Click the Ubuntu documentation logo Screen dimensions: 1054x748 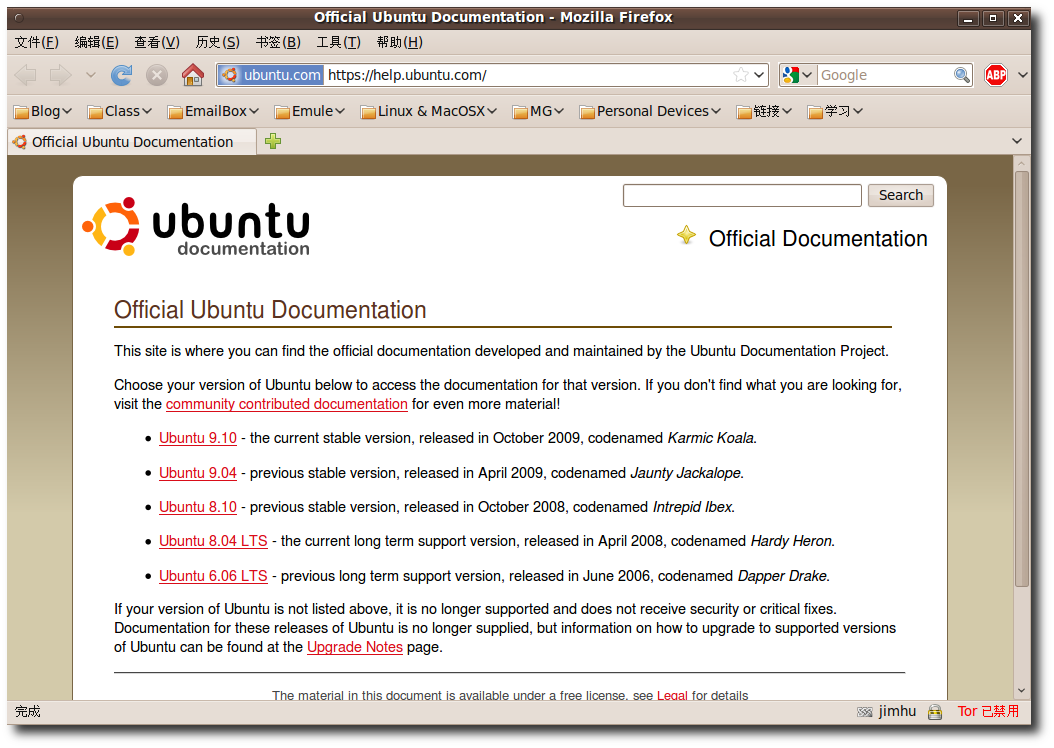(196, 227)
